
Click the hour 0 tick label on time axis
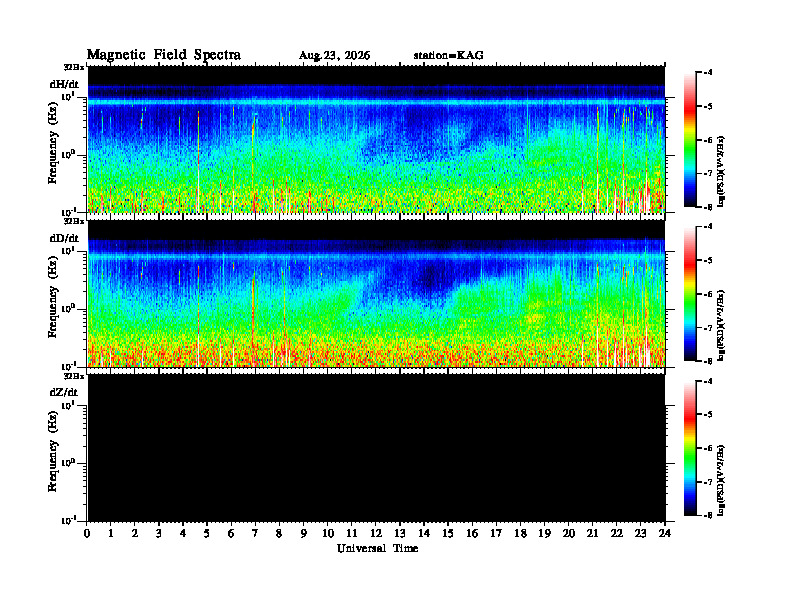[87, 534]
